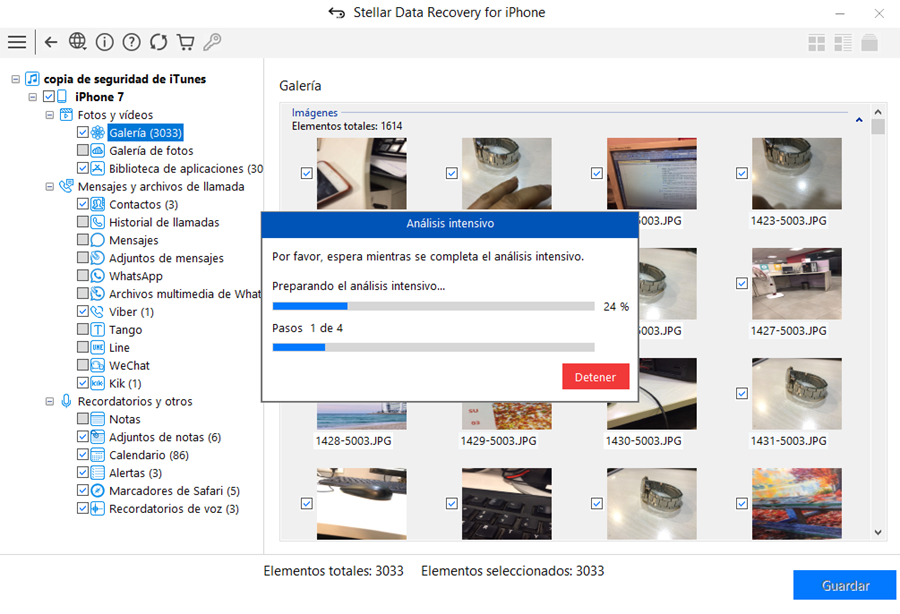This screenshot has width=900, height=614.
Task: Click the back arrow icon
Action: 51,42
